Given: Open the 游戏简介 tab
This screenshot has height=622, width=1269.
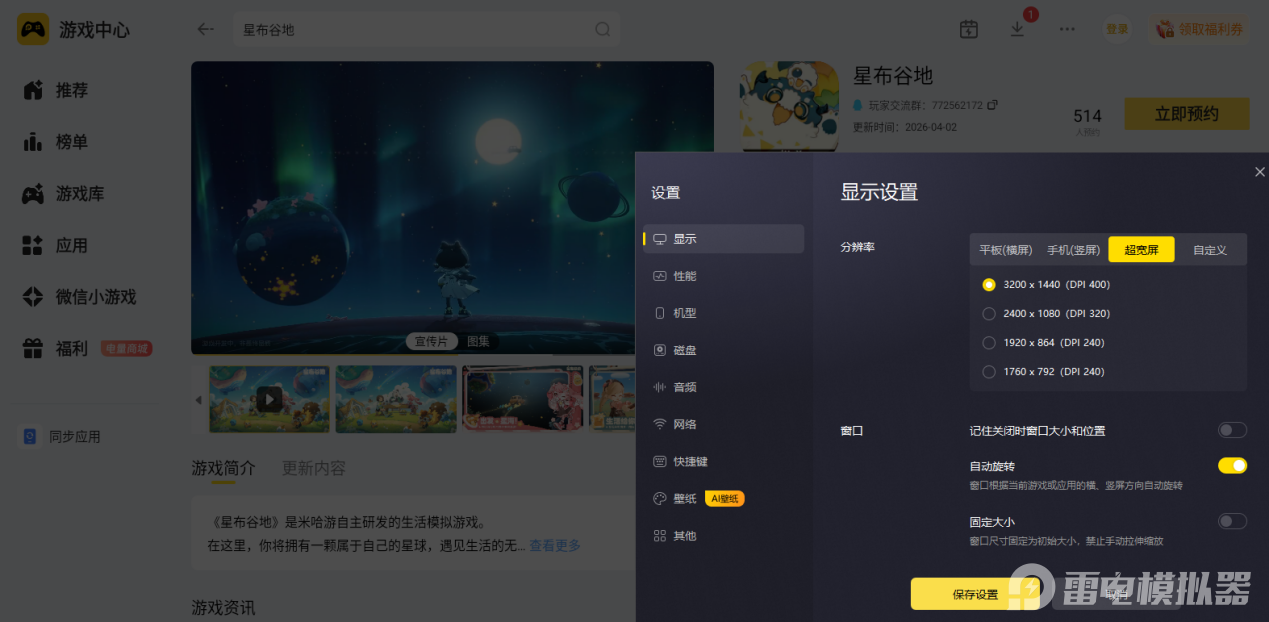Looking at the screenshot, I should point(223,468).
